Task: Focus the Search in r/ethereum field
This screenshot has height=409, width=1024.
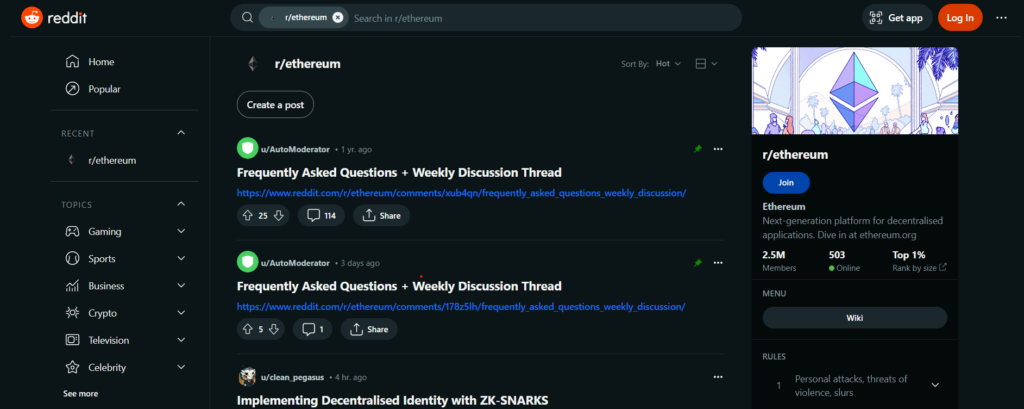Action: pyautogui.click(x=542, y=18)
